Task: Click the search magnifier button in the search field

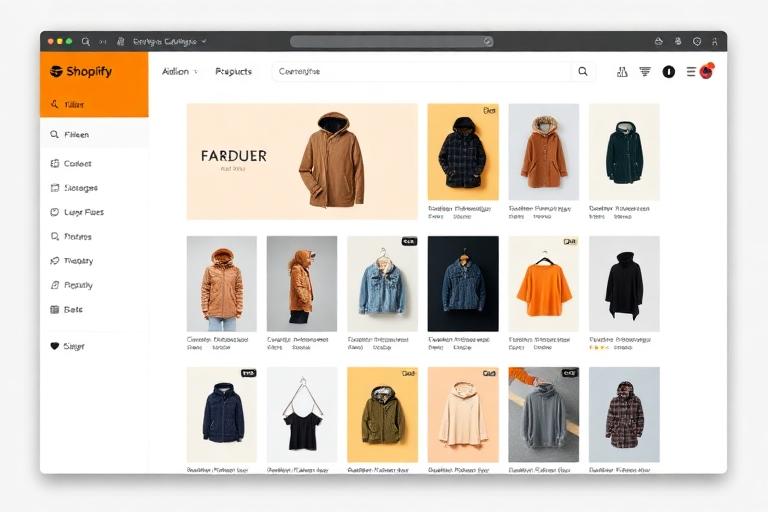Action: click(x=583, y=72)
